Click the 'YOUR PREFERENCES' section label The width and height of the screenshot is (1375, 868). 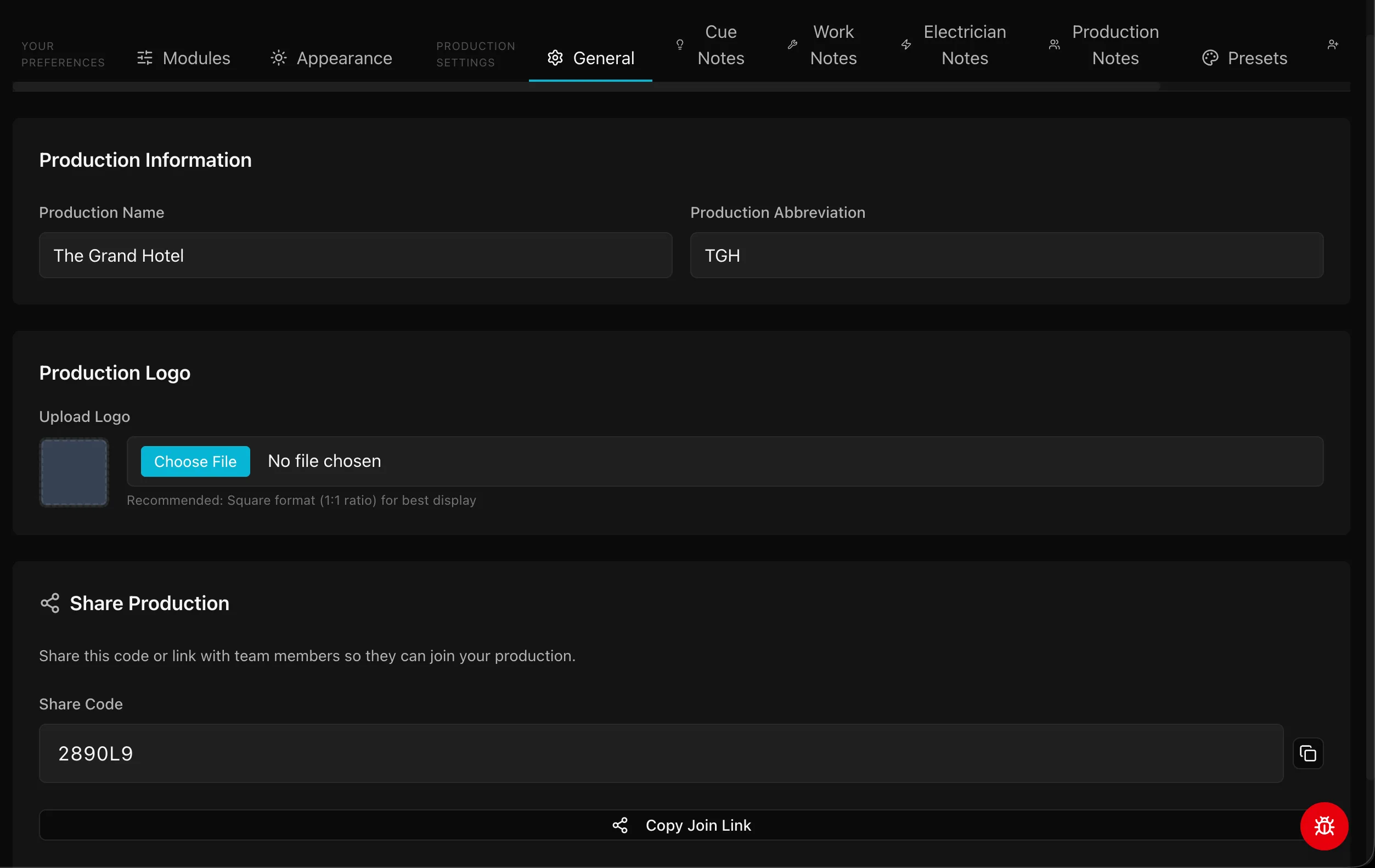[63, 54]
